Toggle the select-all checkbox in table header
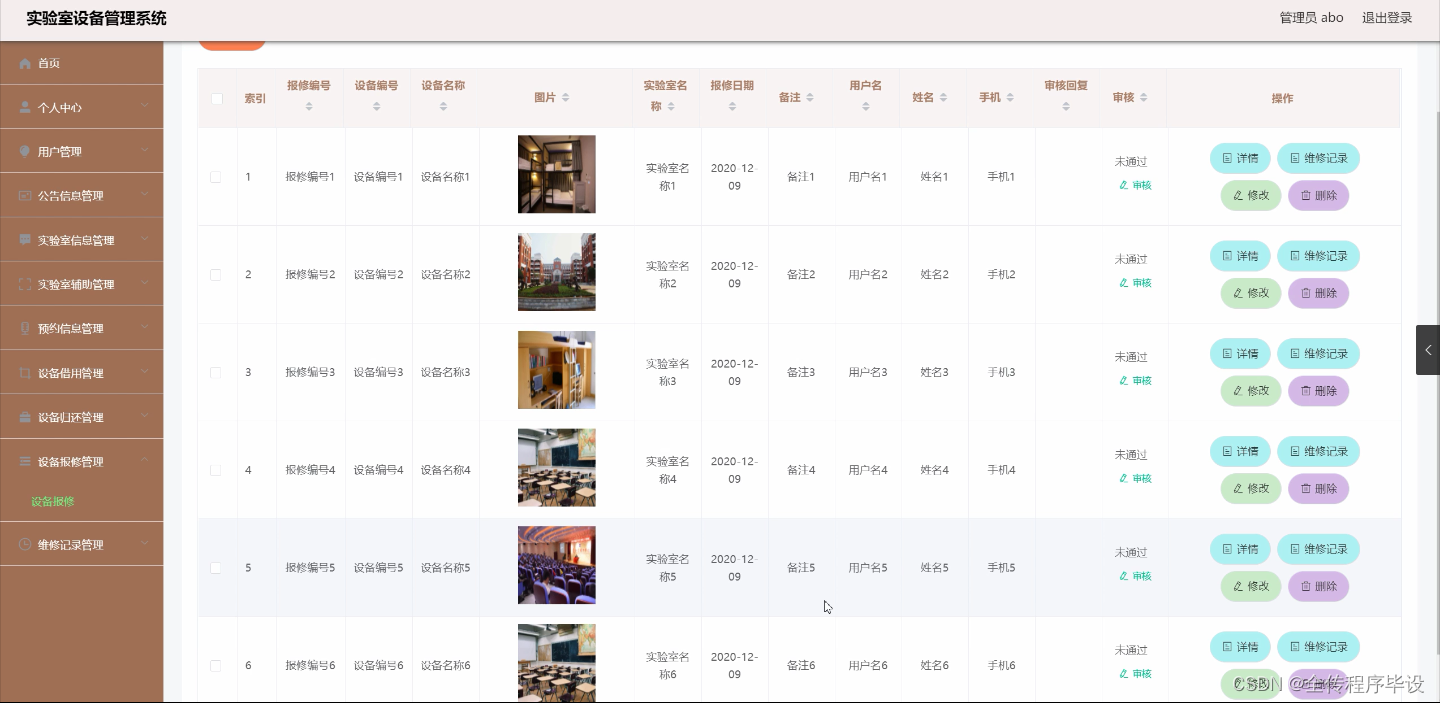Viewport: 1440px width, 703px height. (217, 99)
